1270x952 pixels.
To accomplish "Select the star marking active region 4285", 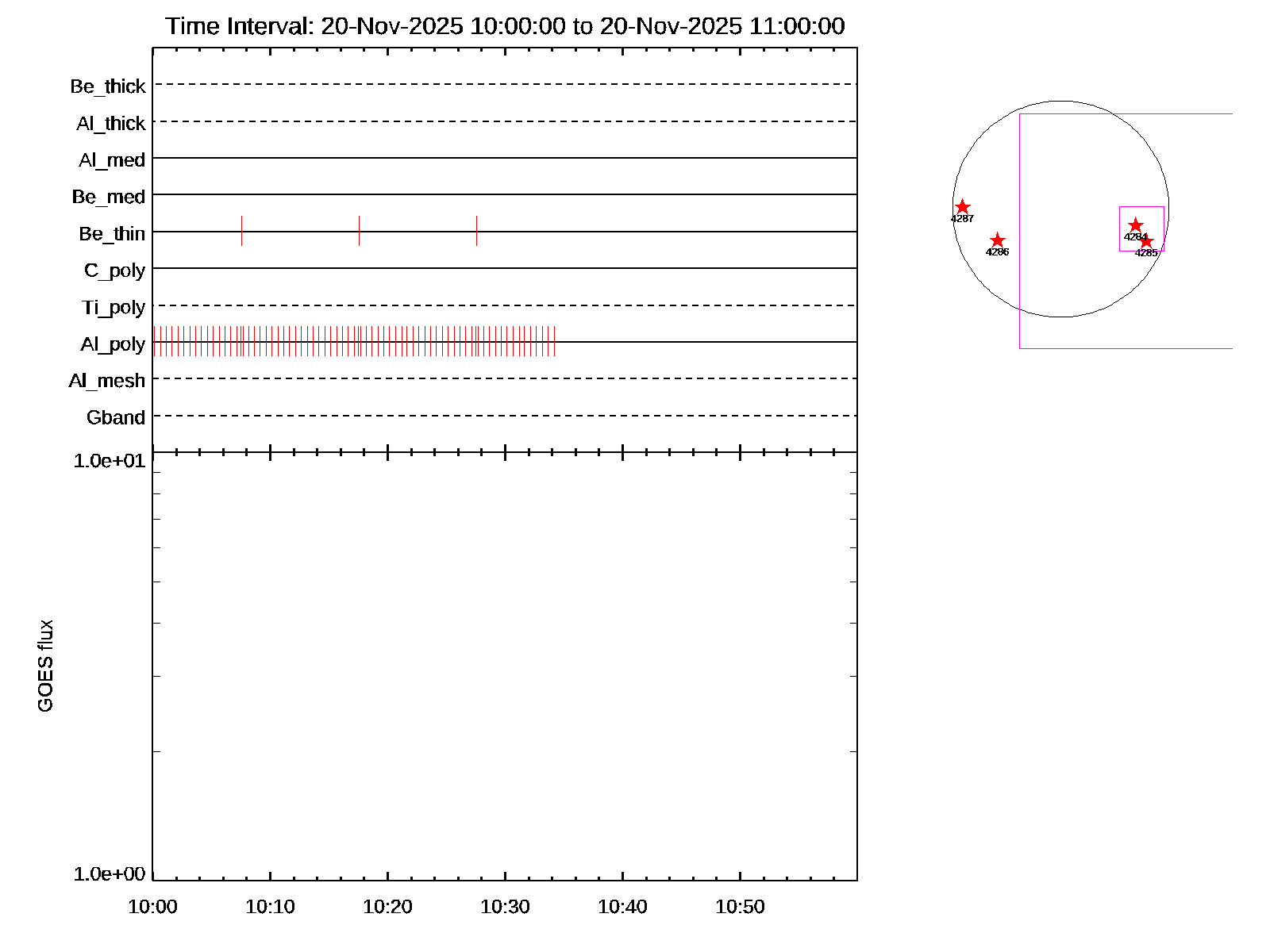I will (1146, 241).
